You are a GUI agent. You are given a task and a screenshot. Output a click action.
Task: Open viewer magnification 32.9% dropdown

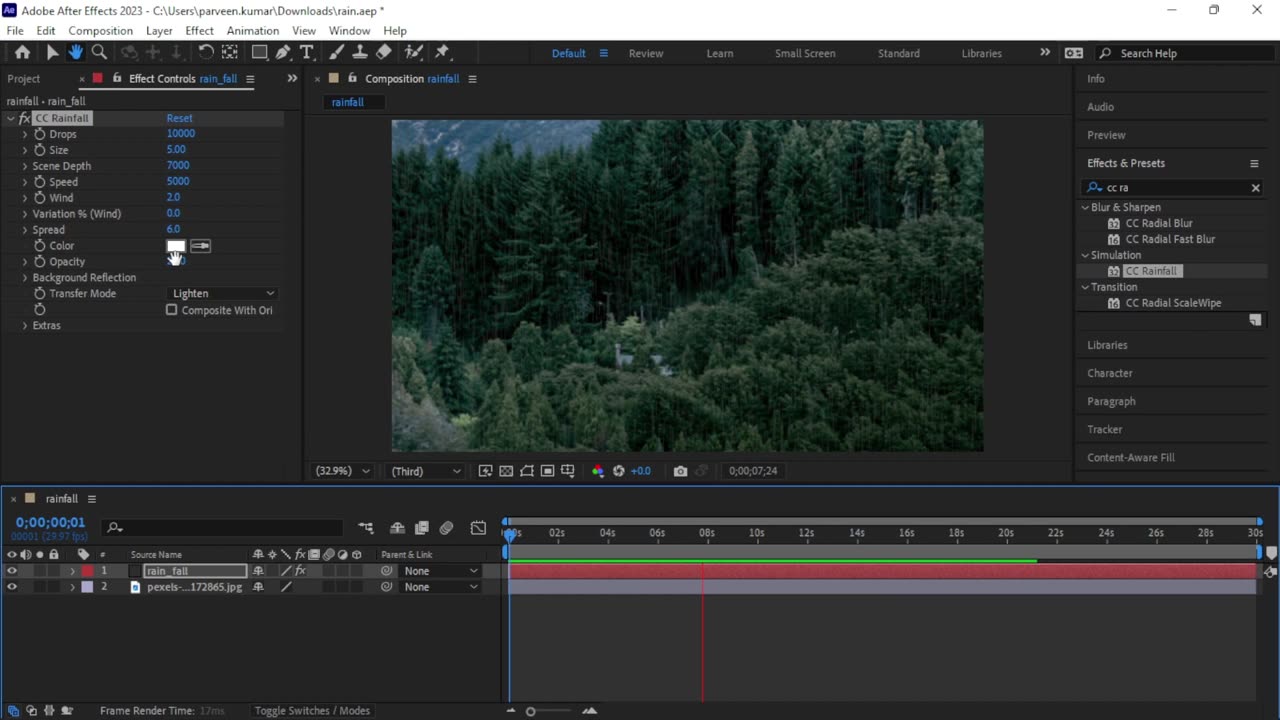point(342,471)
